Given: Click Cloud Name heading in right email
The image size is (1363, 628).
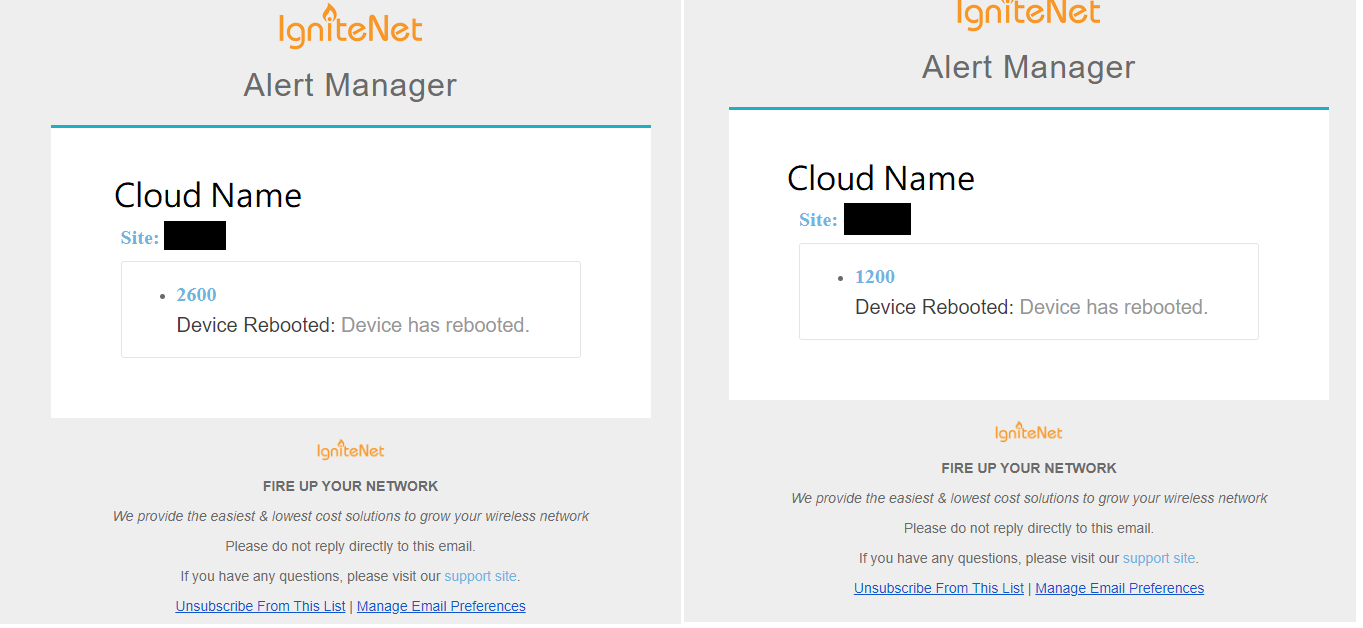Looking at the screenshot, I should coord(881,177).
